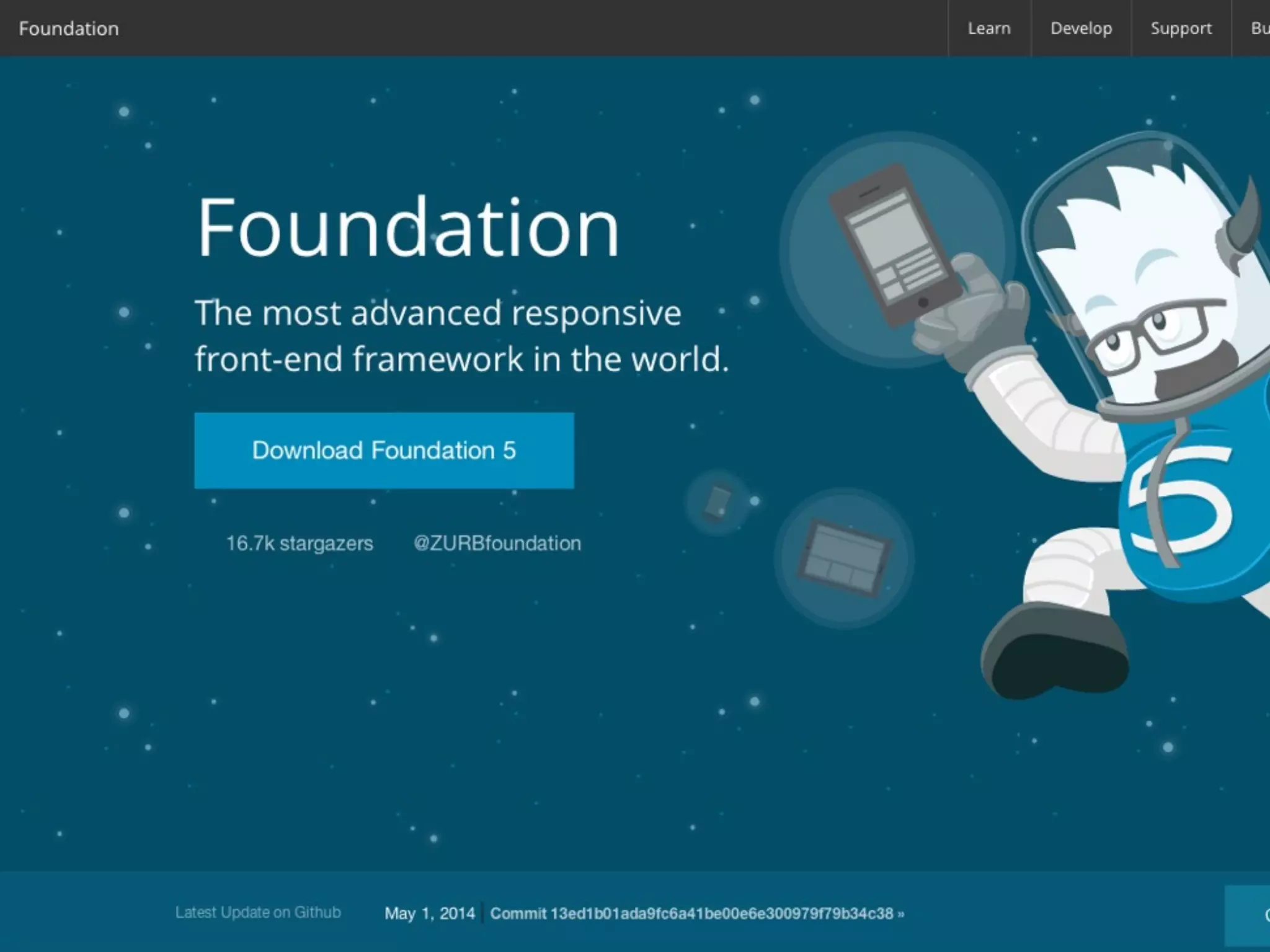The height and width of the screenshot is (952, 1270).
Task: Open the Develop menu
Action: click(1081, 29)
